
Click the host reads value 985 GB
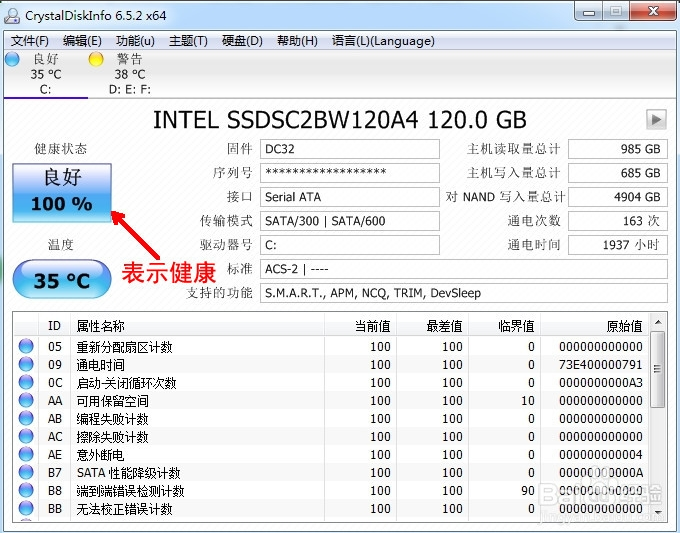coord(618,149)
